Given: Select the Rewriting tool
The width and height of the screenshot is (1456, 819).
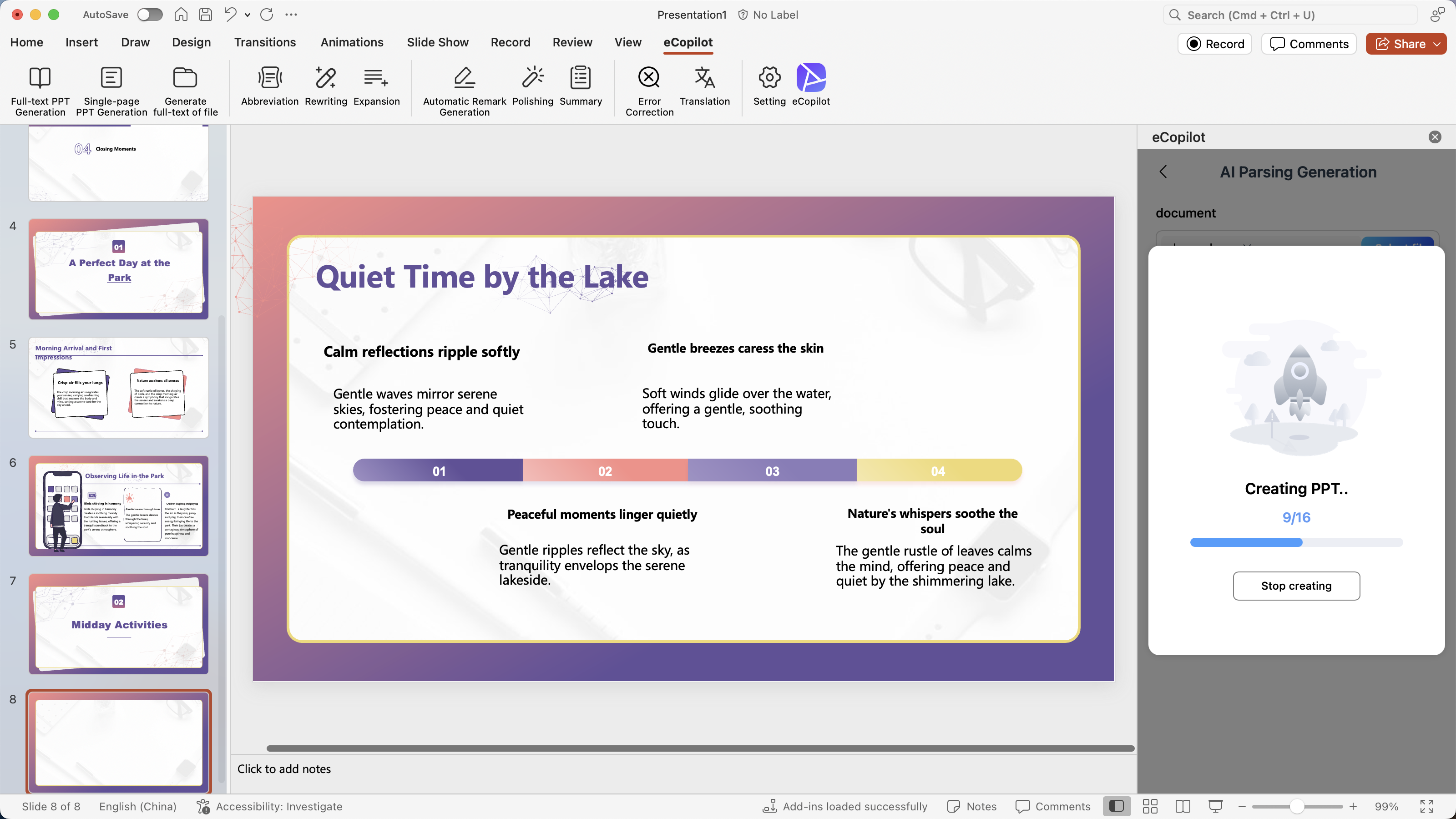Looking at the screenshot, I should pyautogui.click(x=326, y=78).
